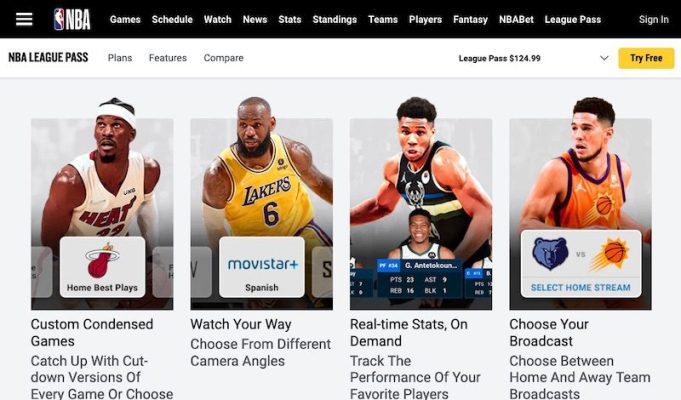Screen dimensions: 681x400
Task: Click the NBA League Pass heading
Action: [48, 58]
